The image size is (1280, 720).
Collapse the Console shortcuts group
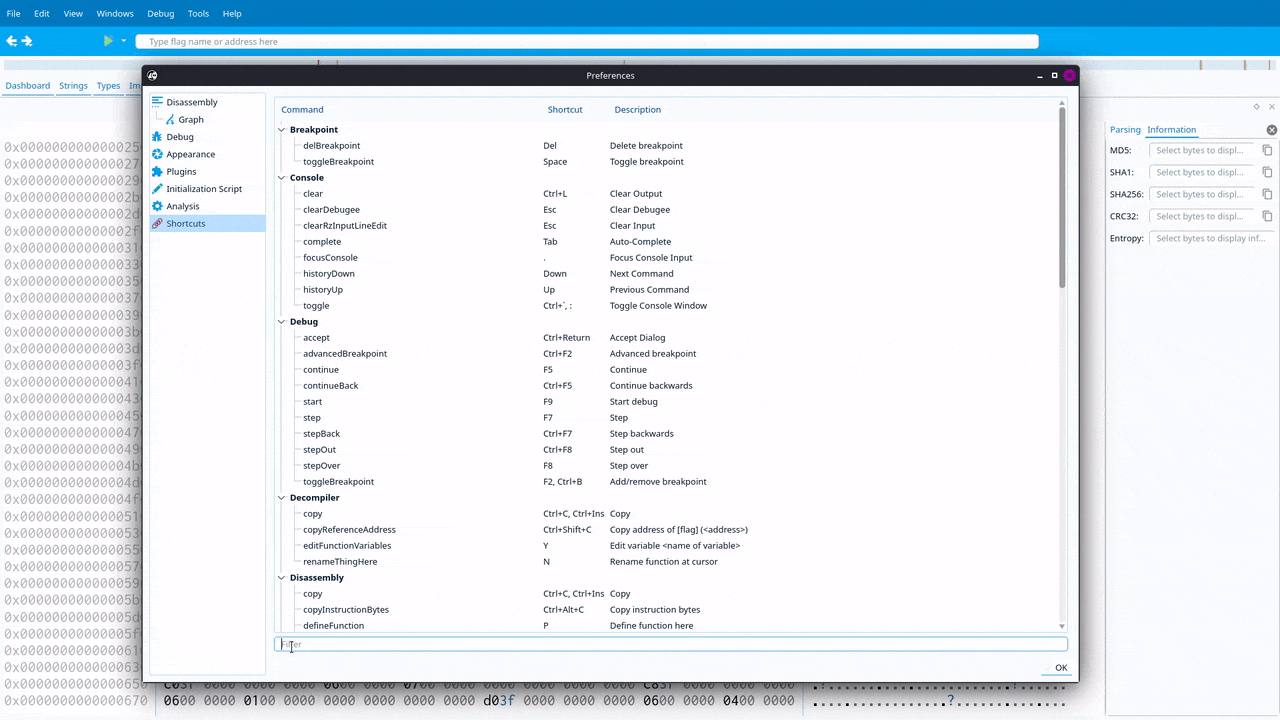[281, 178]
